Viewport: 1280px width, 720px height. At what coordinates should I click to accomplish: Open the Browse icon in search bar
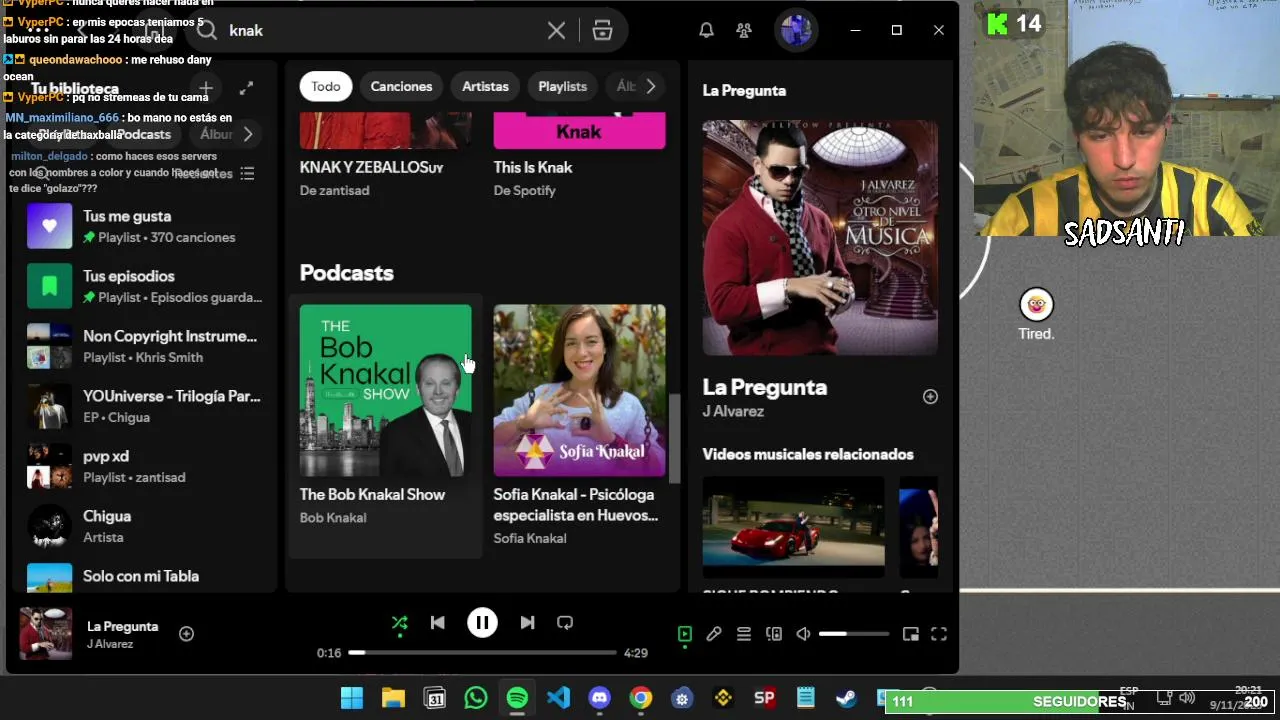(602, 30)
